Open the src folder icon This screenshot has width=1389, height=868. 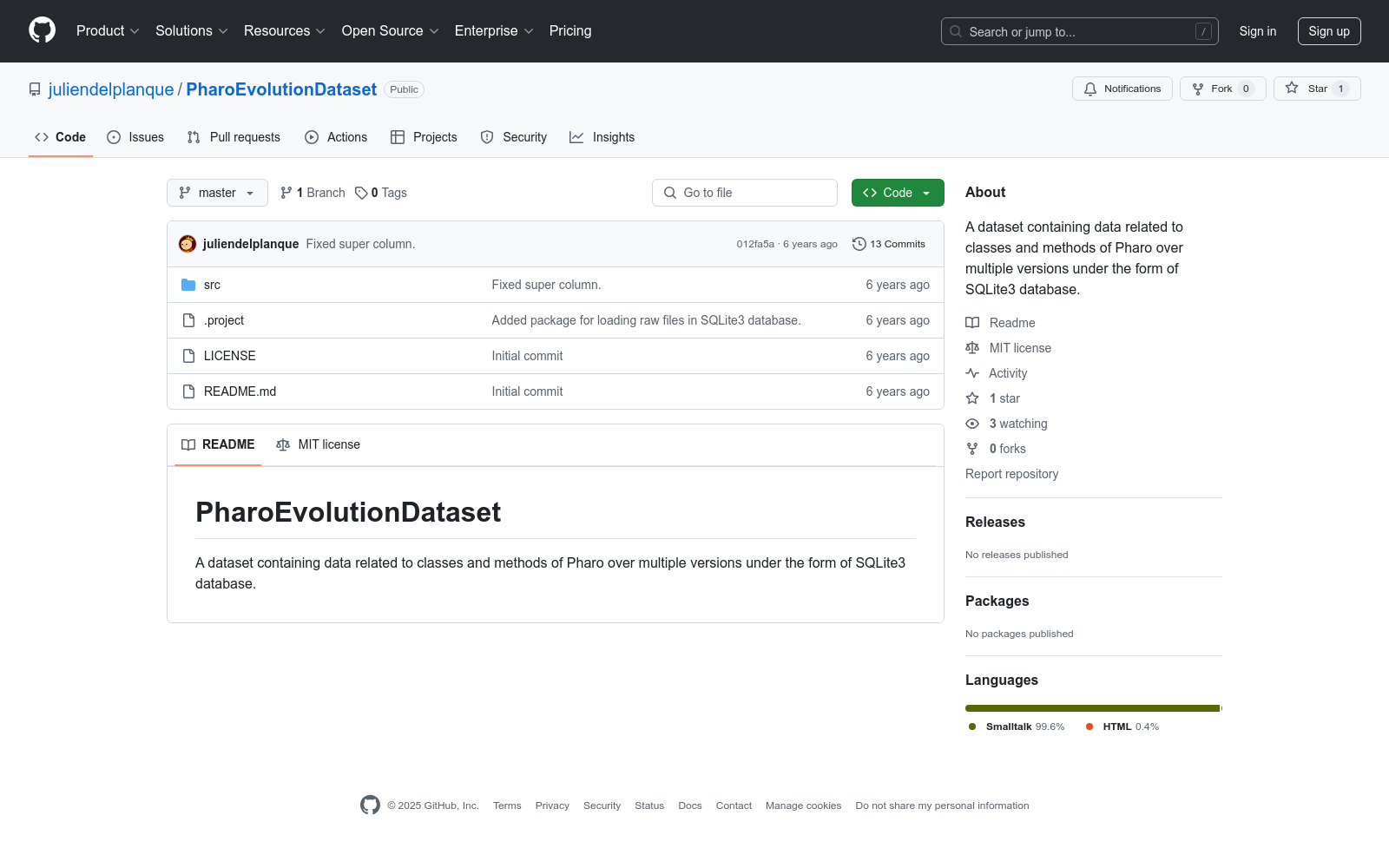(188, 285)
